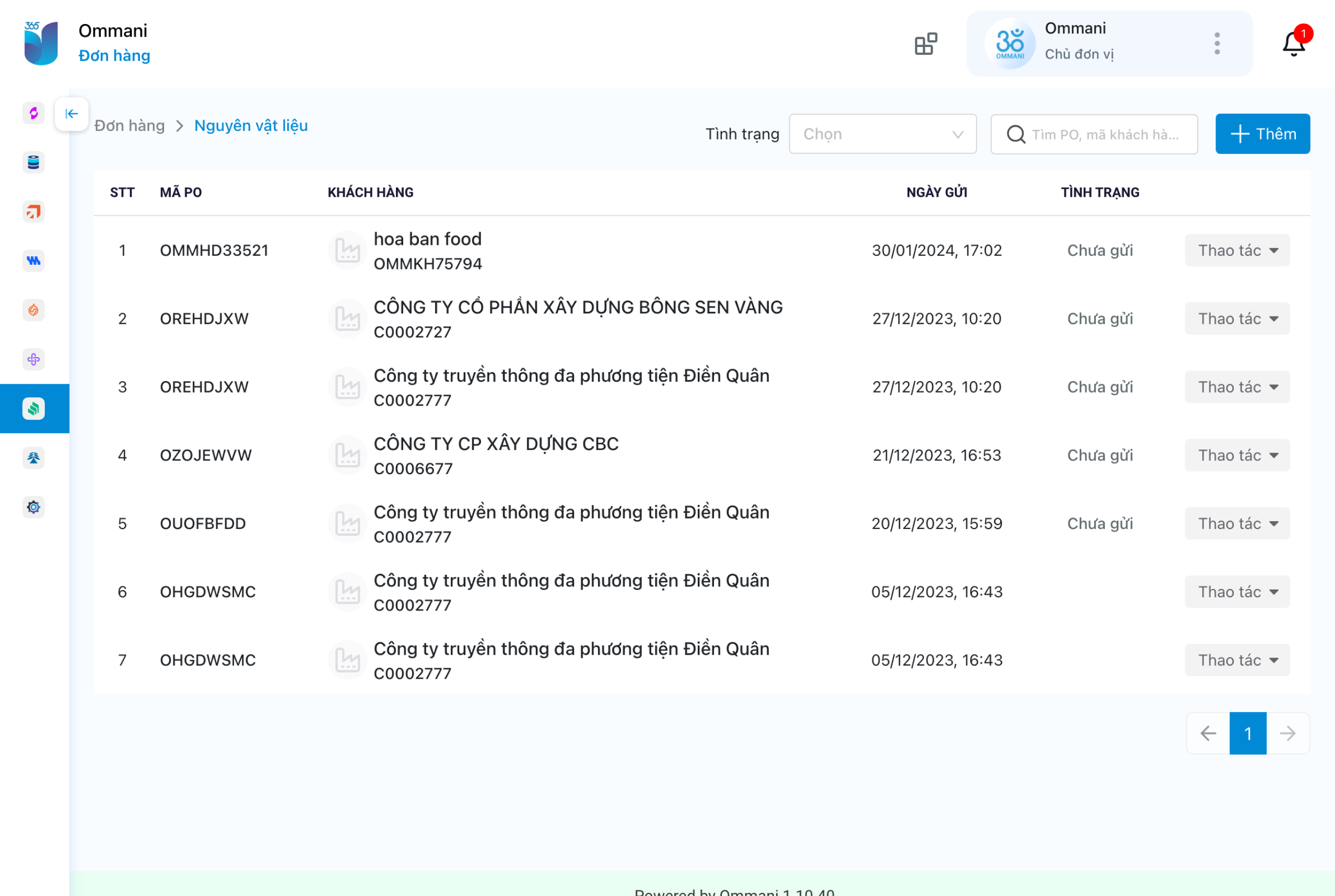Open the gear settings sidebar icon
Image resolution: width=1335 pixels, height=896 pixels.
point(34,507)
